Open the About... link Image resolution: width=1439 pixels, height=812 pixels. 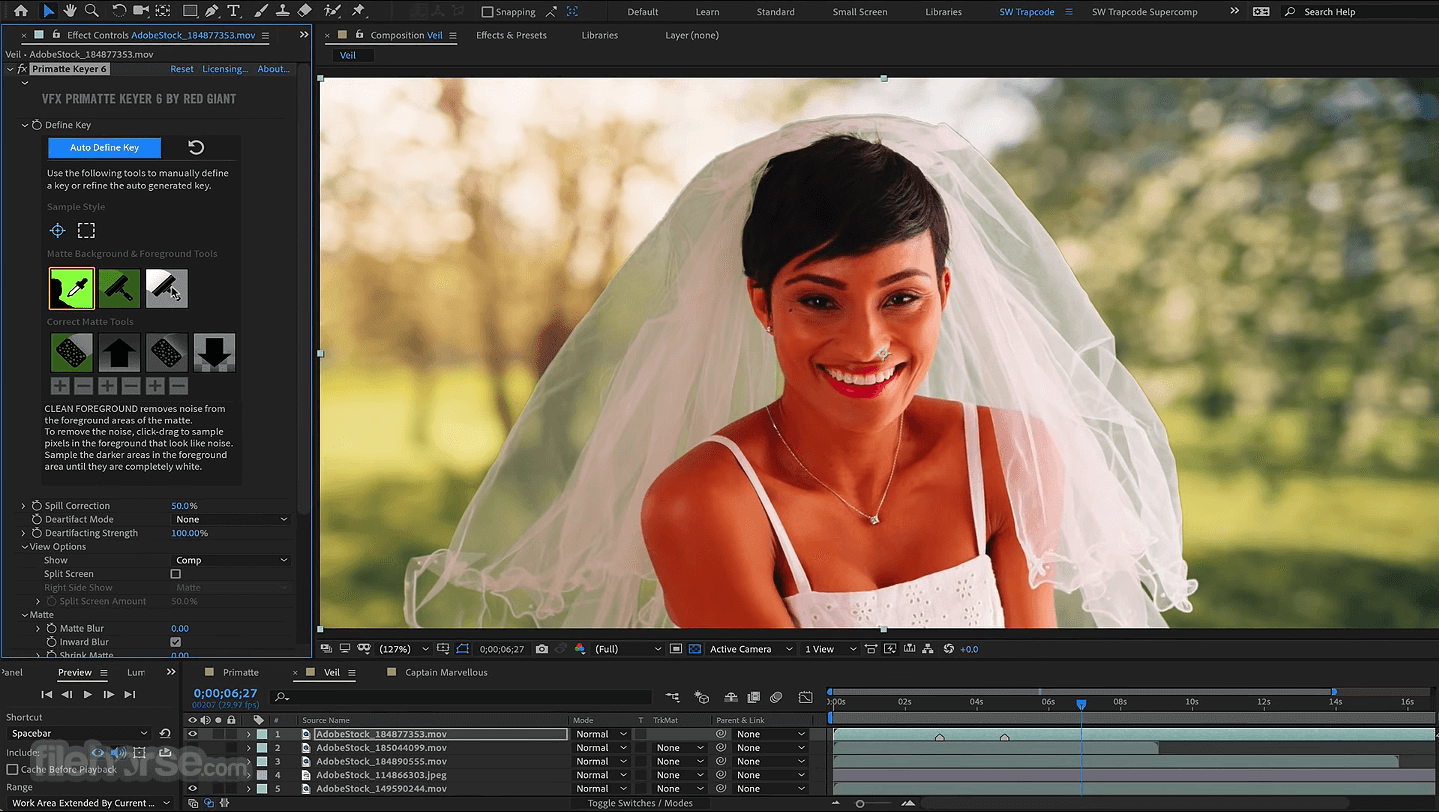[x=273, y=69]
